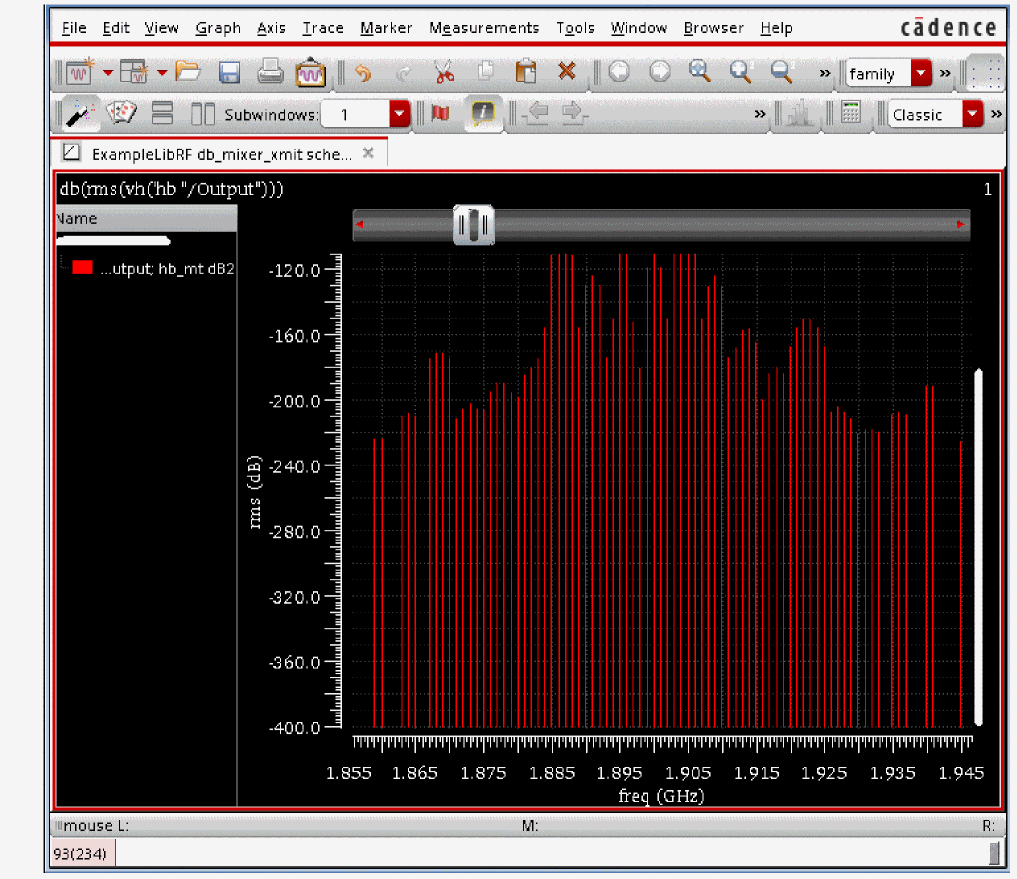
Task: Click the Zoom In magnifier icon
Action: tap(700, 72)
